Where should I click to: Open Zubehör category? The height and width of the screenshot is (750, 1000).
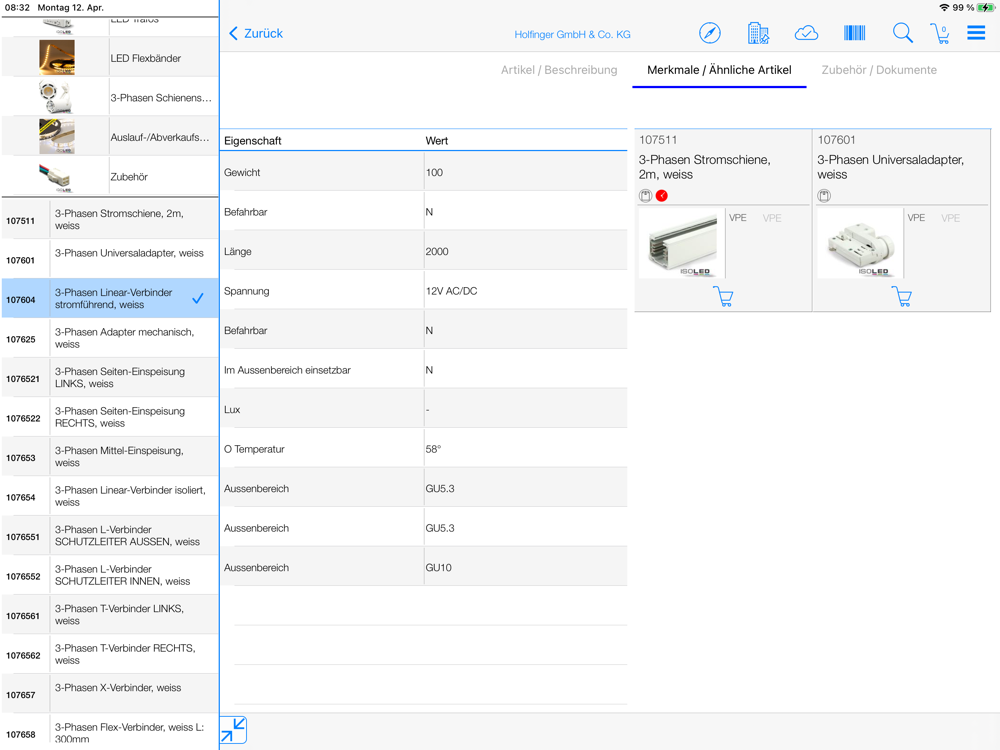click(x=110, y=176)
